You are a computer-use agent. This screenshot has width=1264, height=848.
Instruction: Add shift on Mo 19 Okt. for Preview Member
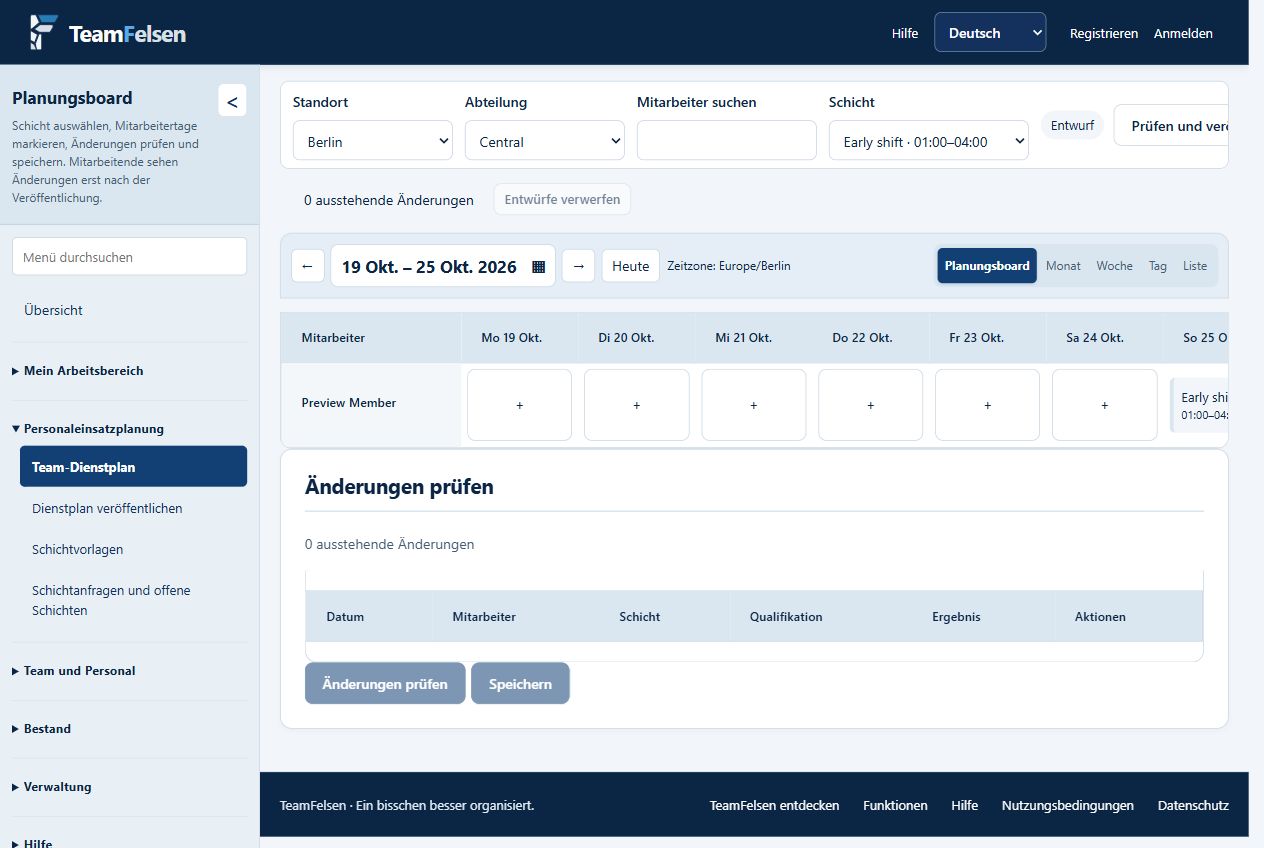(x=519, y=405)
